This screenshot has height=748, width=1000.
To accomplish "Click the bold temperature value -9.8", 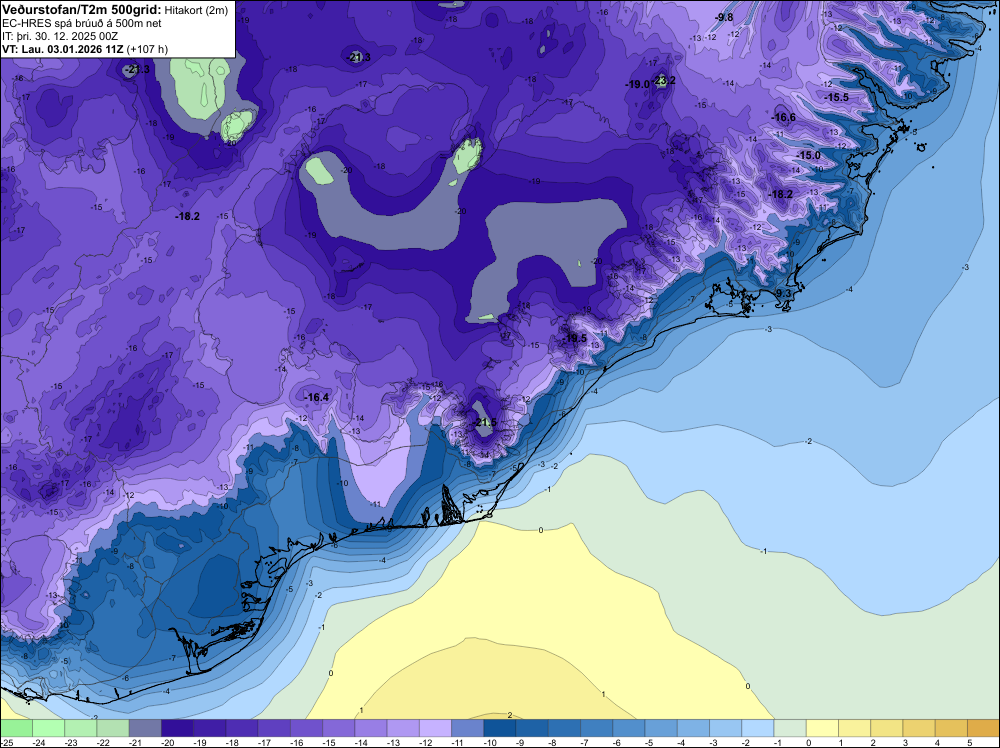I will point(724,17).
